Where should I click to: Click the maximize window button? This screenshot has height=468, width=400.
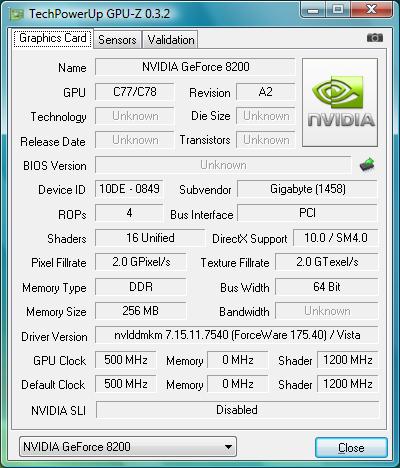[x=338, y=10]
